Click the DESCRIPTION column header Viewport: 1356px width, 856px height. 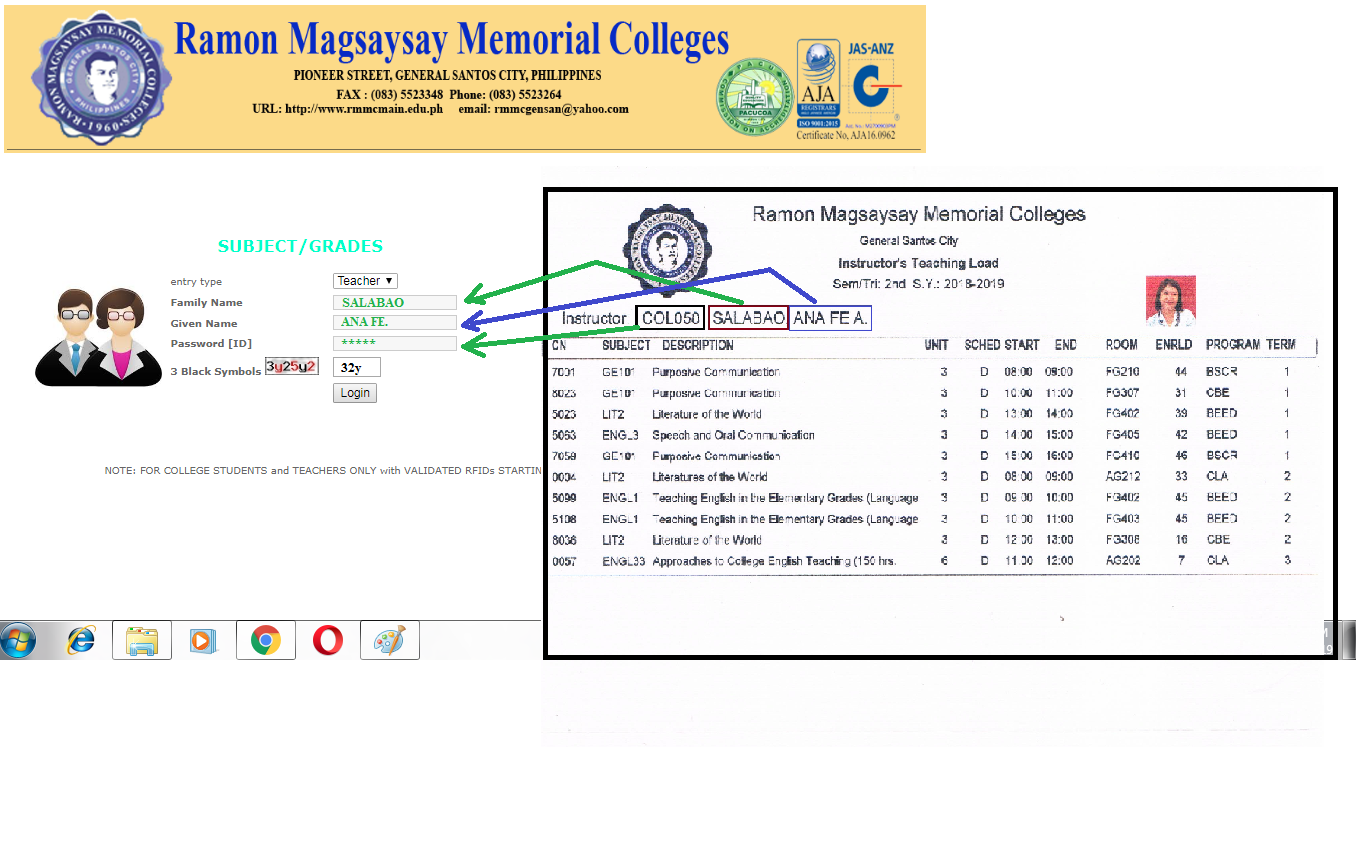698,345
